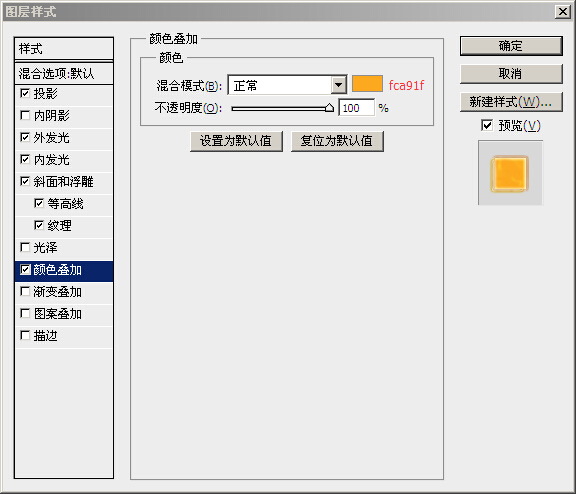Image resolution: width=576 pixels, height=494 pixels.
Task: Click the 确定 OK button
Action: [511, 46]
